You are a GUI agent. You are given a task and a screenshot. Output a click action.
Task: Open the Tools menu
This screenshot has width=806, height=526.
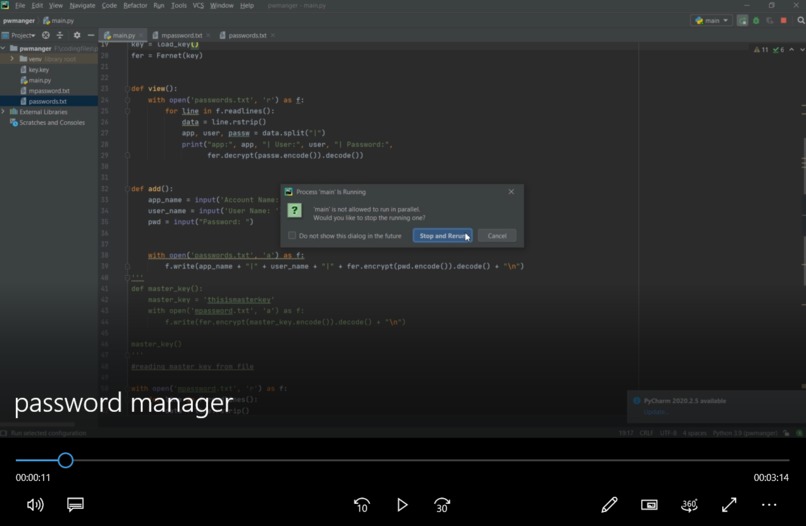coord(178,6)
